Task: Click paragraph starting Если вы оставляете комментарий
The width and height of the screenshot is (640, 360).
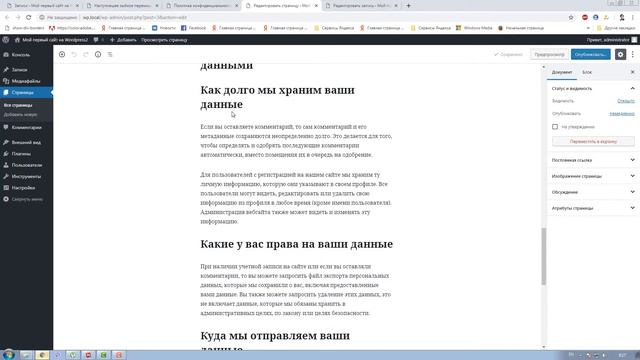Action: coord(296,141)
